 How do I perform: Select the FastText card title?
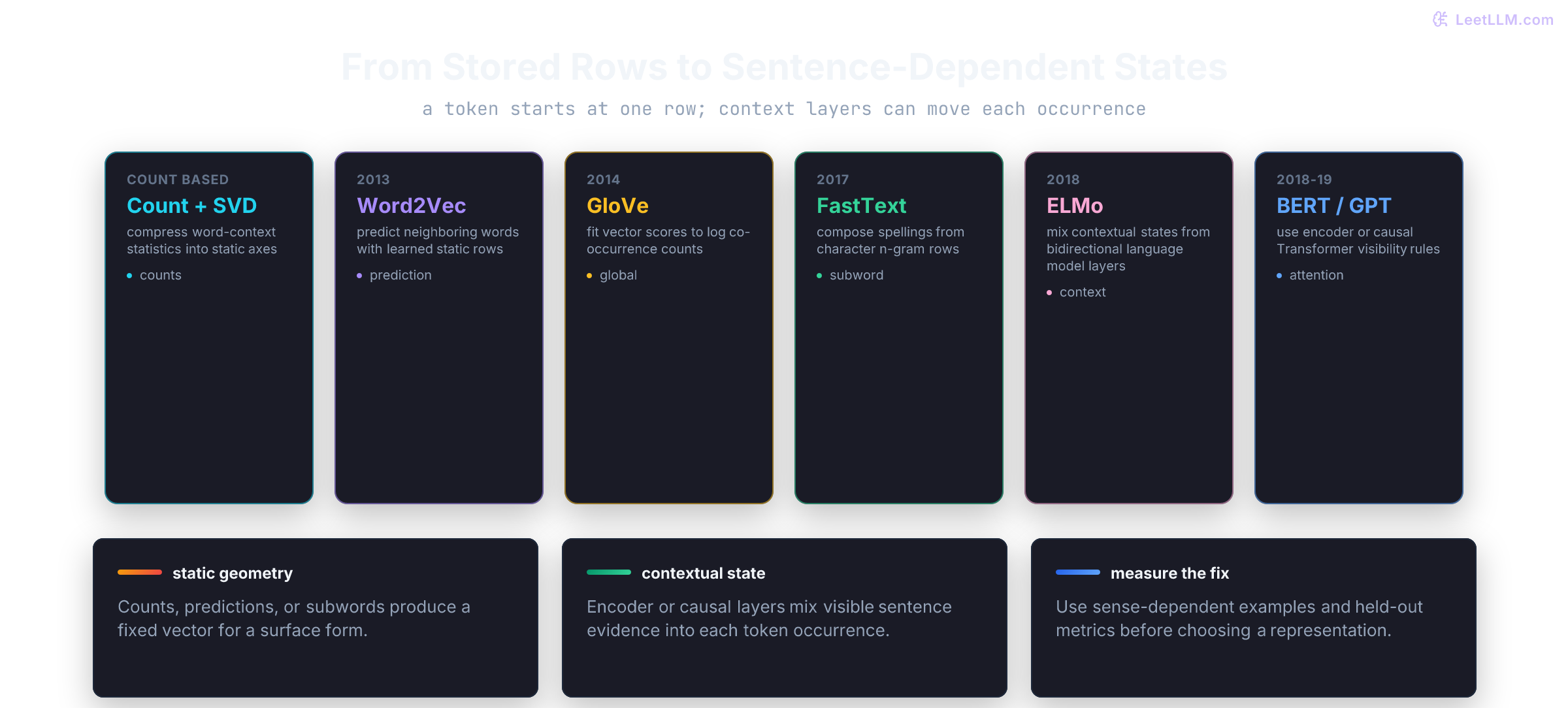point(861,206)
